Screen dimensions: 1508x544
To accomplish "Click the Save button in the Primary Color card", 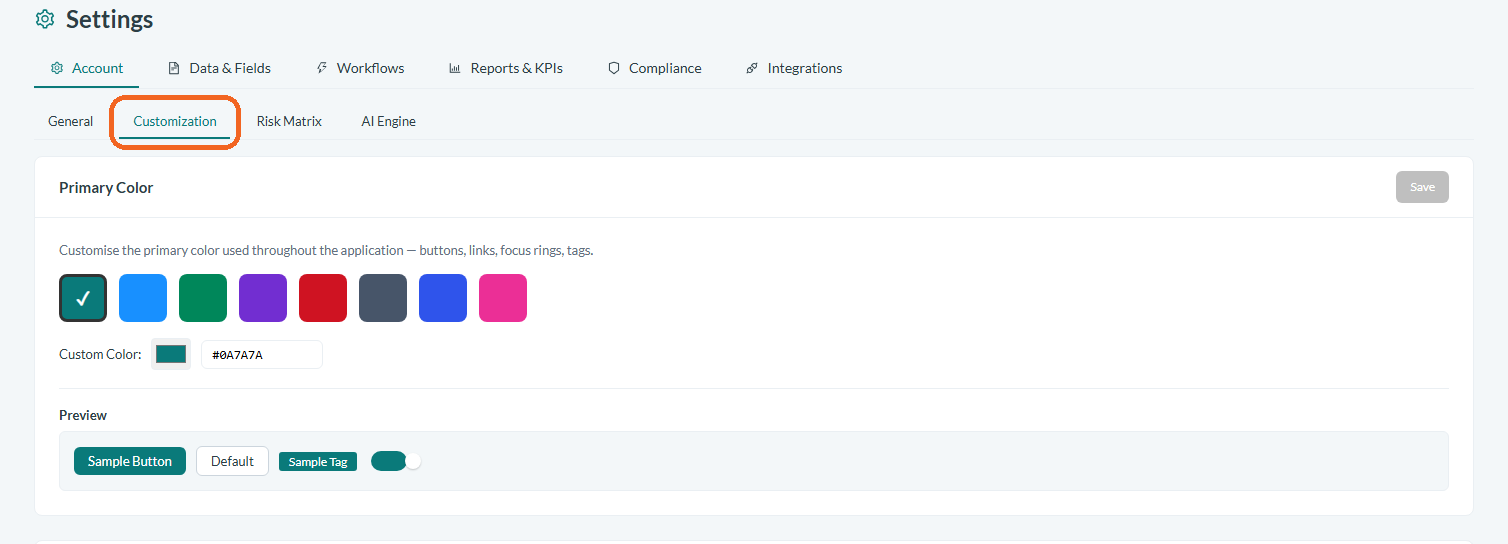I will (x=1422, y=187).
